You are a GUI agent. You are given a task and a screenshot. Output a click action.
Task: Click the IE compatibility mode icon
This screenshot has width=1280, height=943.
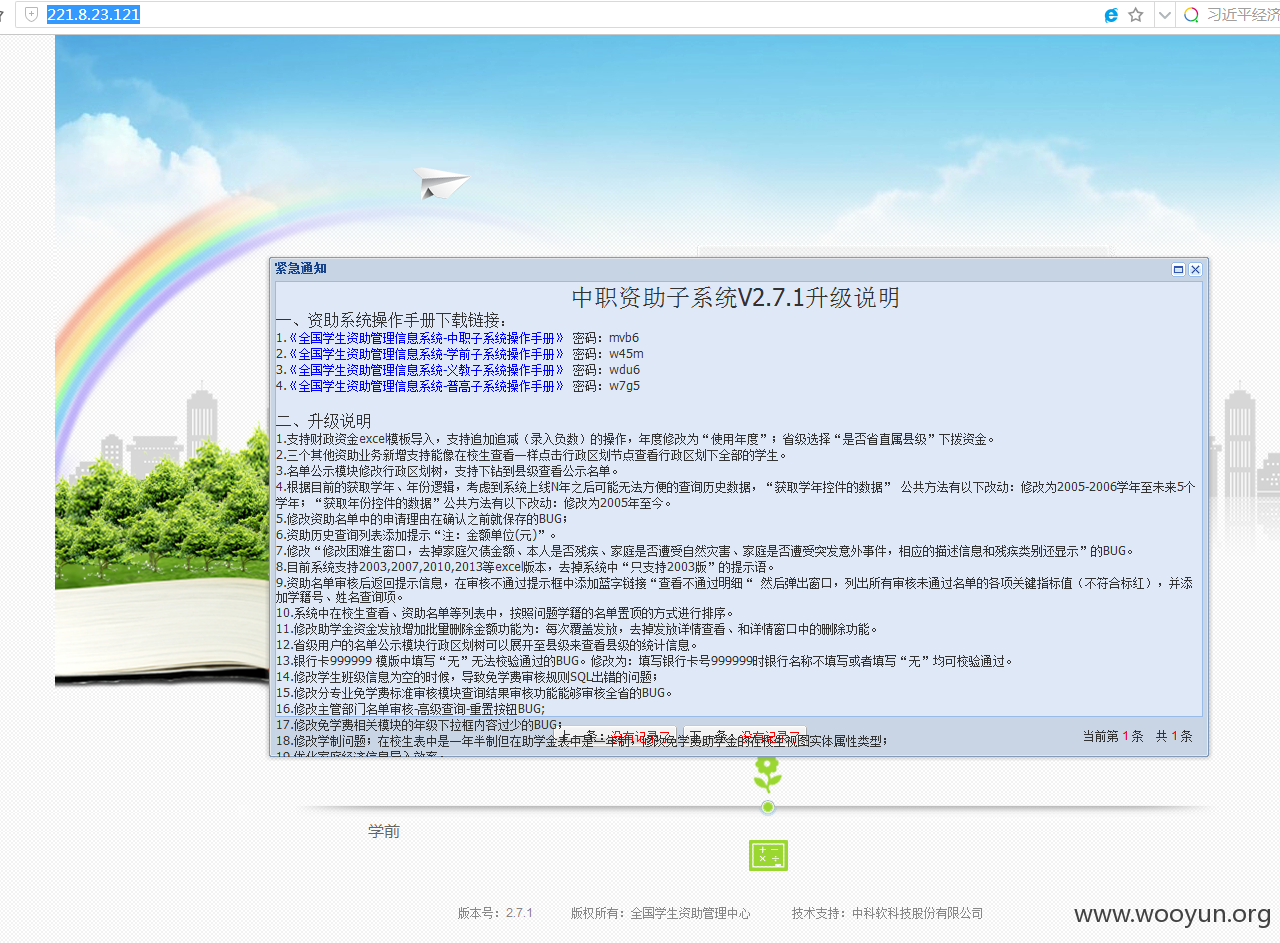1111,15
